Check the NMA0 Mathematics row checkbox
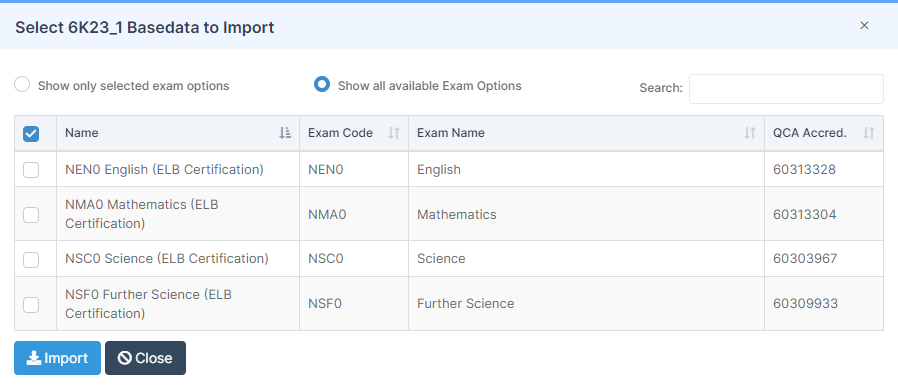 [31, 215]
